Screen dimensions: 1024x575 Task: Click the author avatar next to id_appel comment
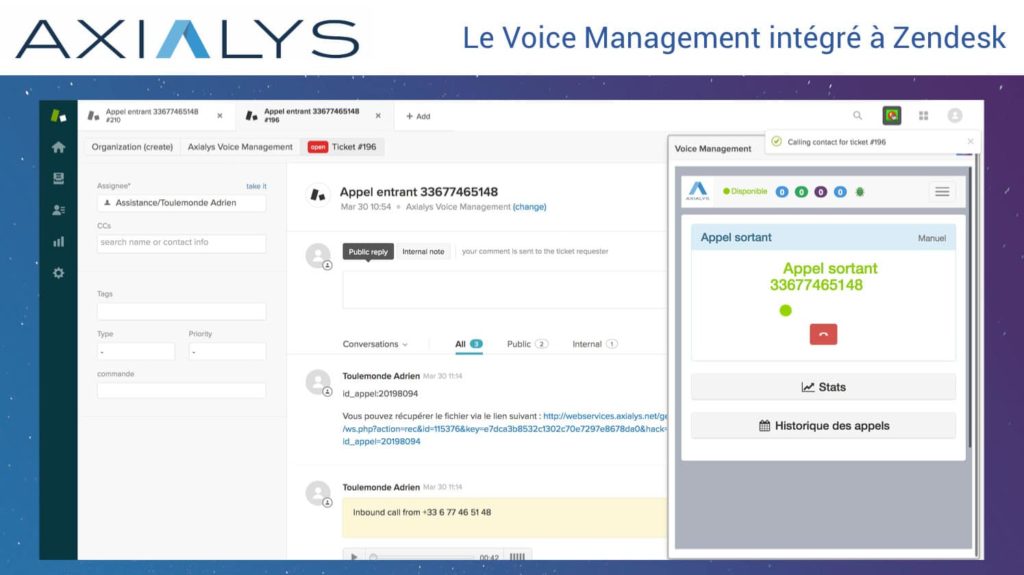click(x=319, y=383)
